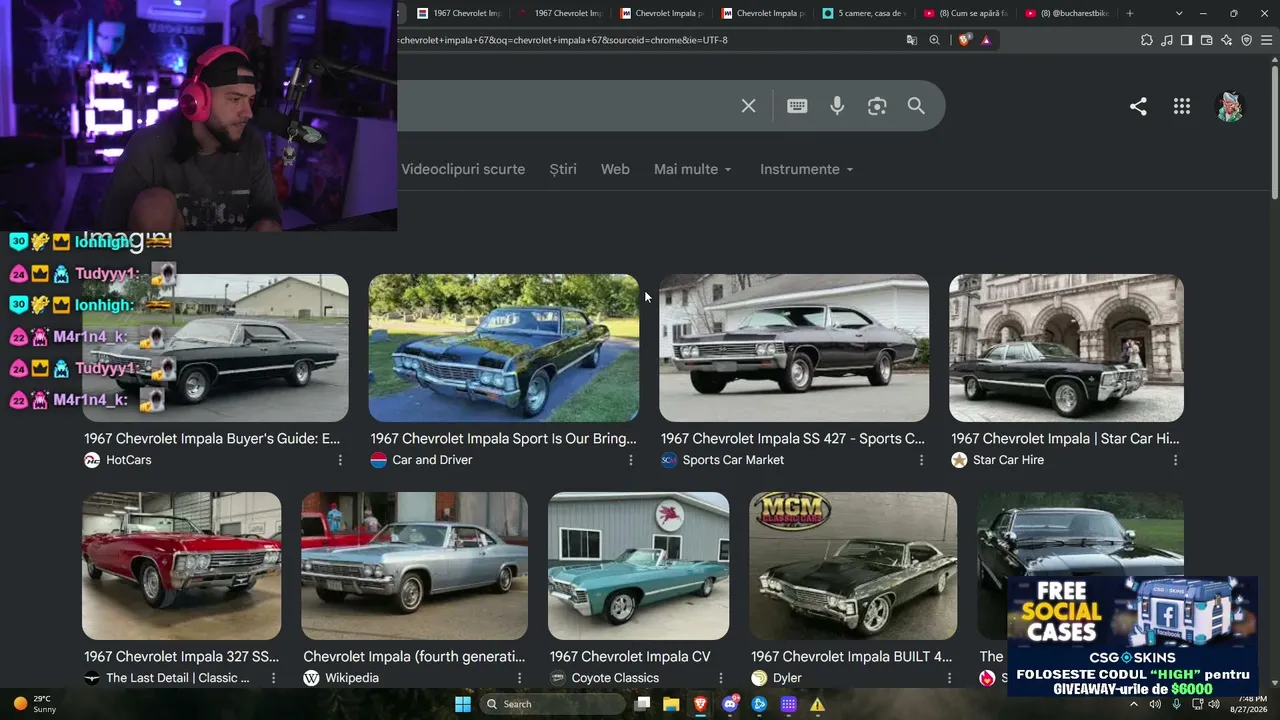The height and width of the screenshot is (720, 1280).
Task: Open '1967 Chevrolet Impala 327 SS...' link
Action: (x=181, y=656)
